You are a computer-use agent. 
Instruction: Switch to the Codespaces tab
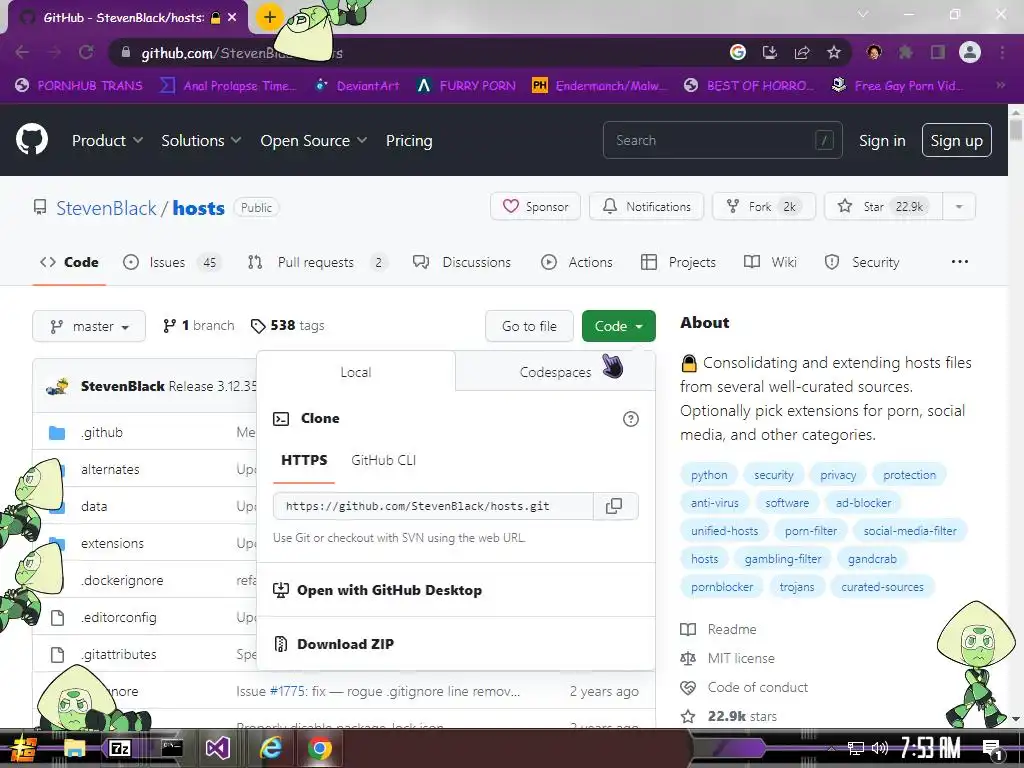tap(555, 372)
